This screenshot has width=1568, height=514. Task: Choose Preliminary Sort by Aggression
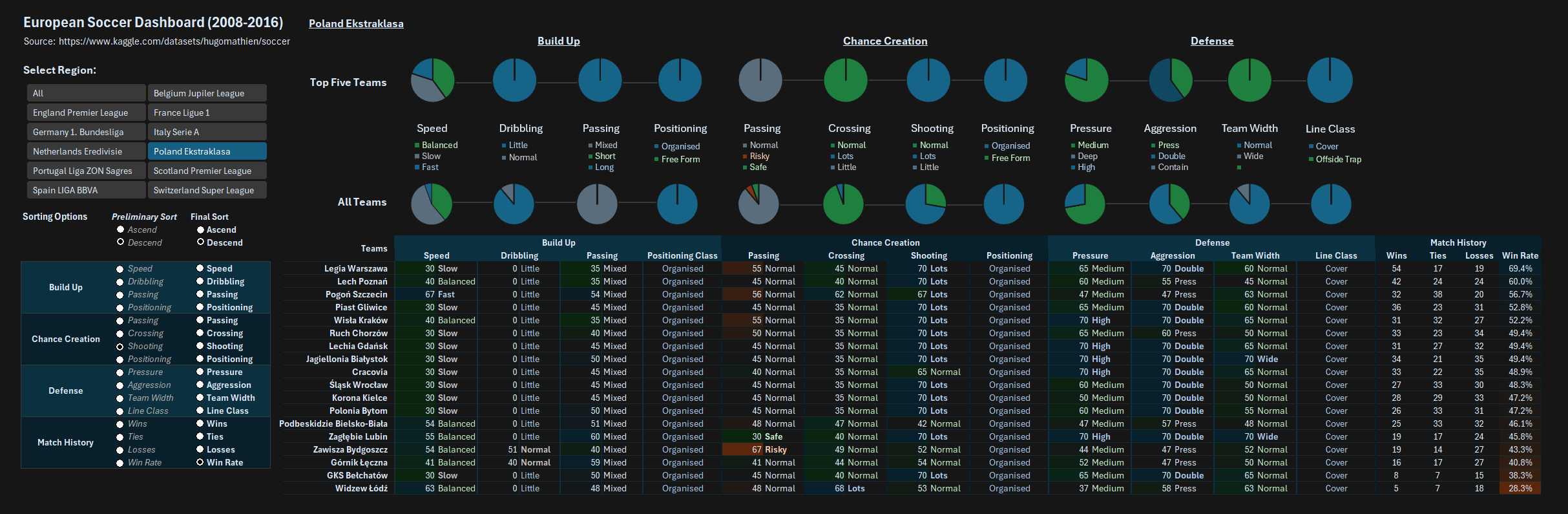click(120, 385)
